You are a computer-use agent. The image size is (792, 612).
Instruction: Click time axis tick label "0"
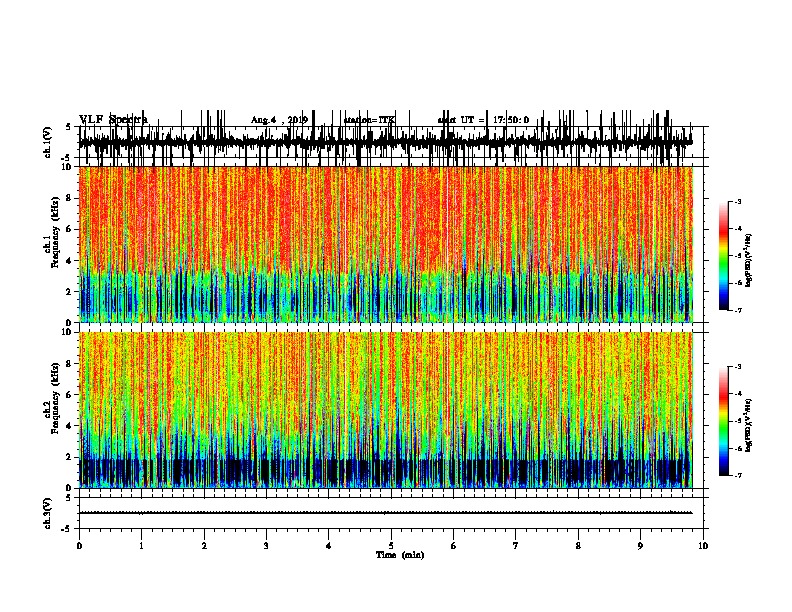coord(79,546)
